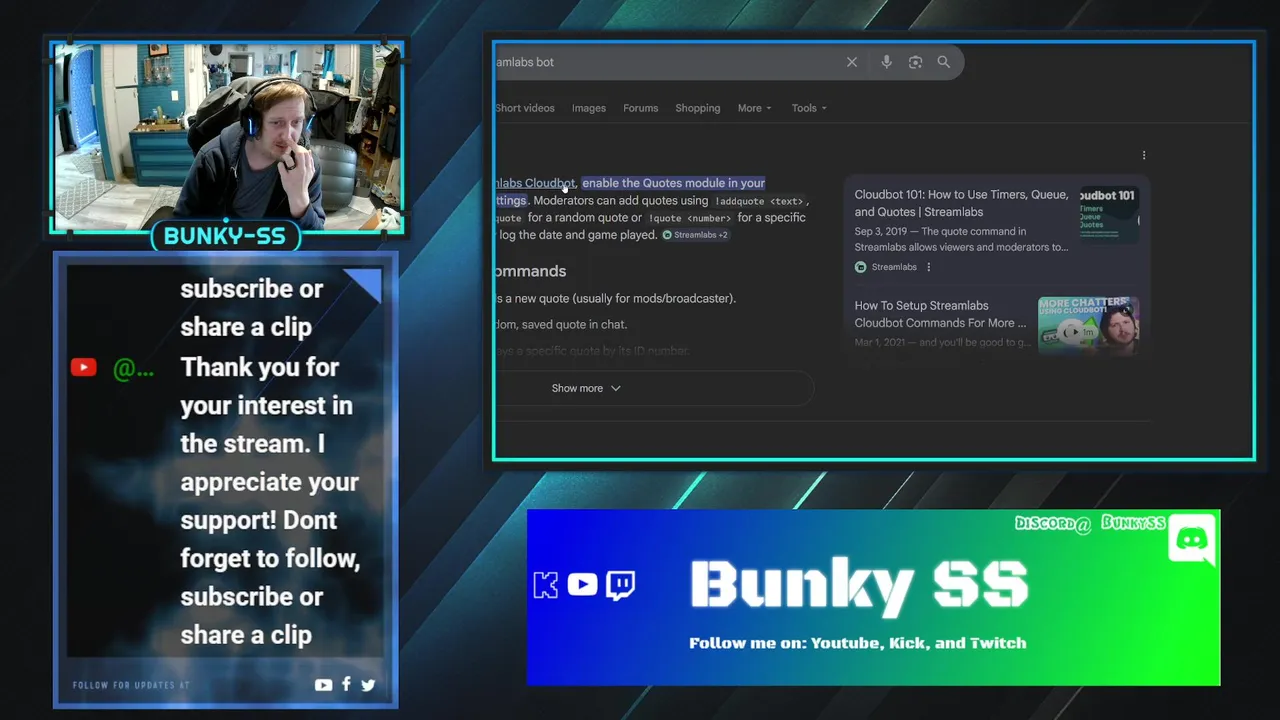Start voice search with the microphone icon
This screenshot has height=720, width=1280.
(886, 62)
